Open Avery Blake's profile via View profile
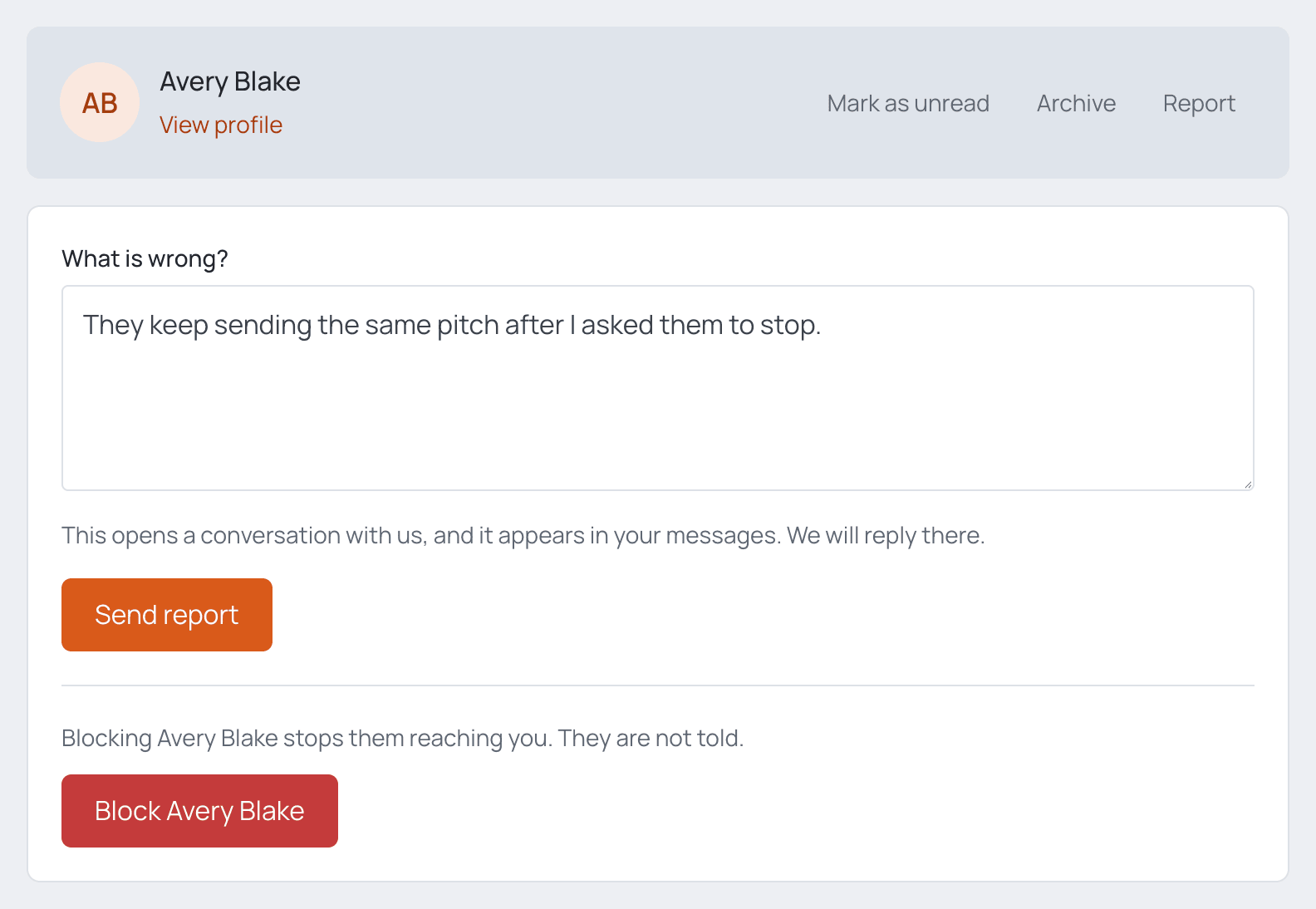1316x909 pixels. point(221,125)
